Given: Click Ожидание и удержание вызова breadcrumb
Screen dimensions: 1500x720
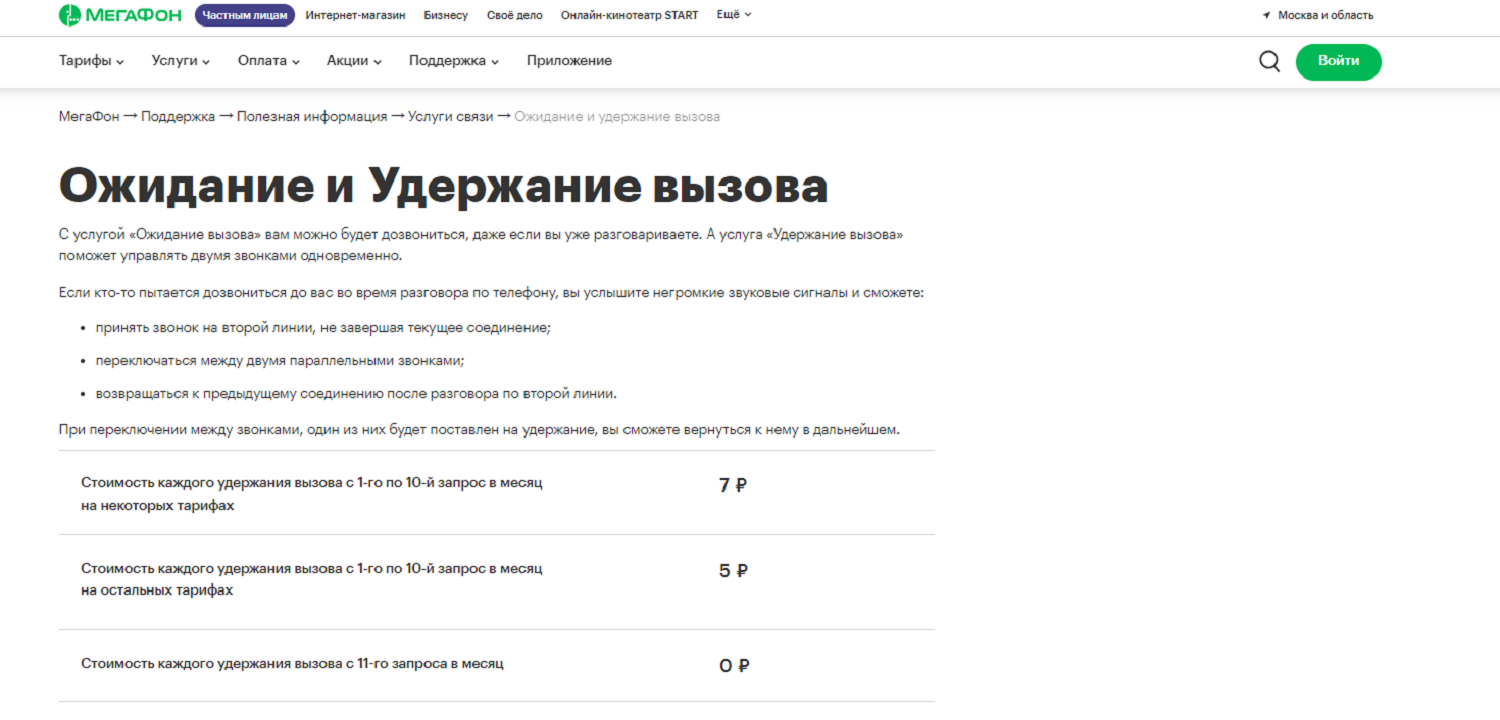Looking at the screenshot, I should 617,117.
